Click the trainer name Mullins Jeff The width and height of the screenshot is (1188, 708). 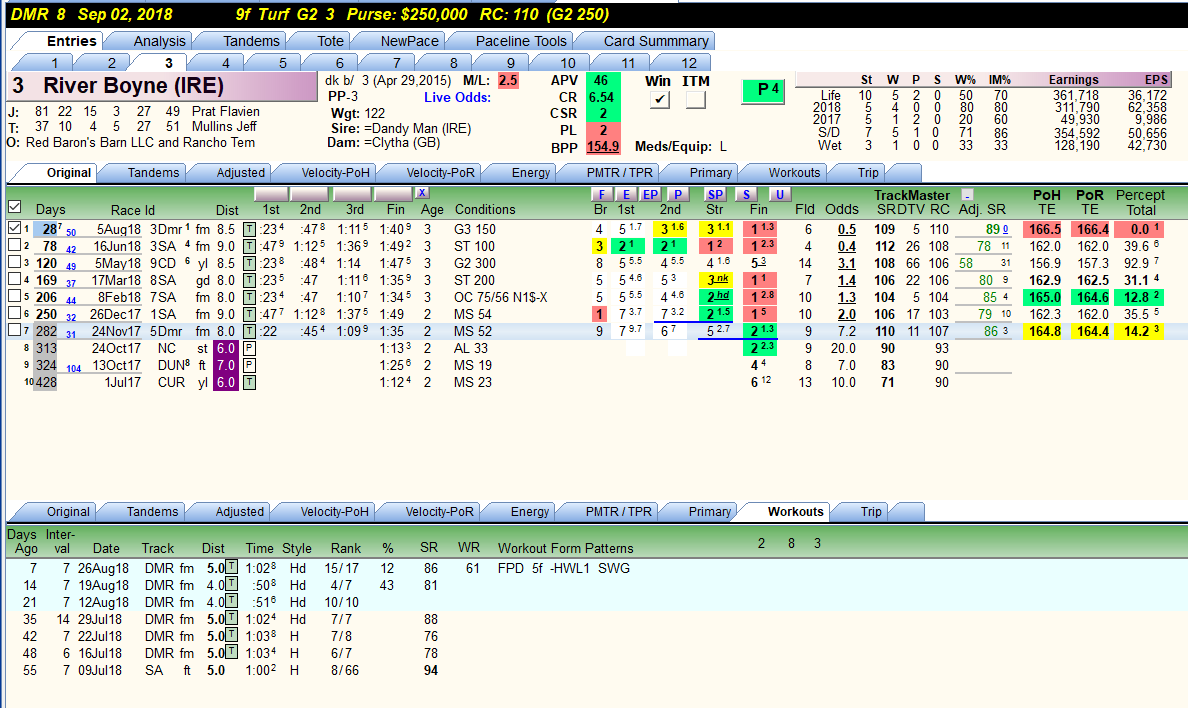[x=224, y=127]
